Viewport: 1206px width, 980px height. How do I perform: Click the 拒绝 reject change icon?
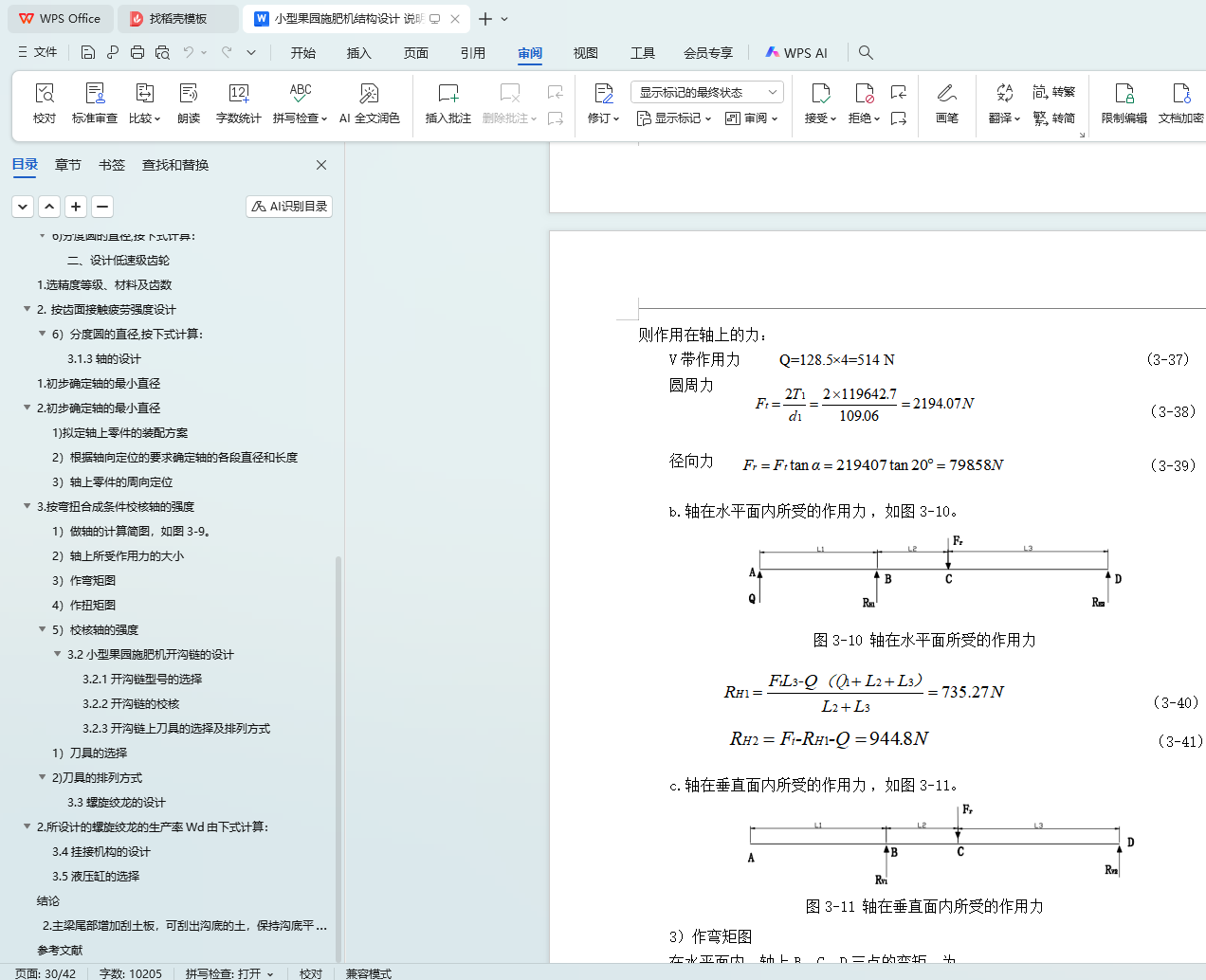click(x=864, y=93)
